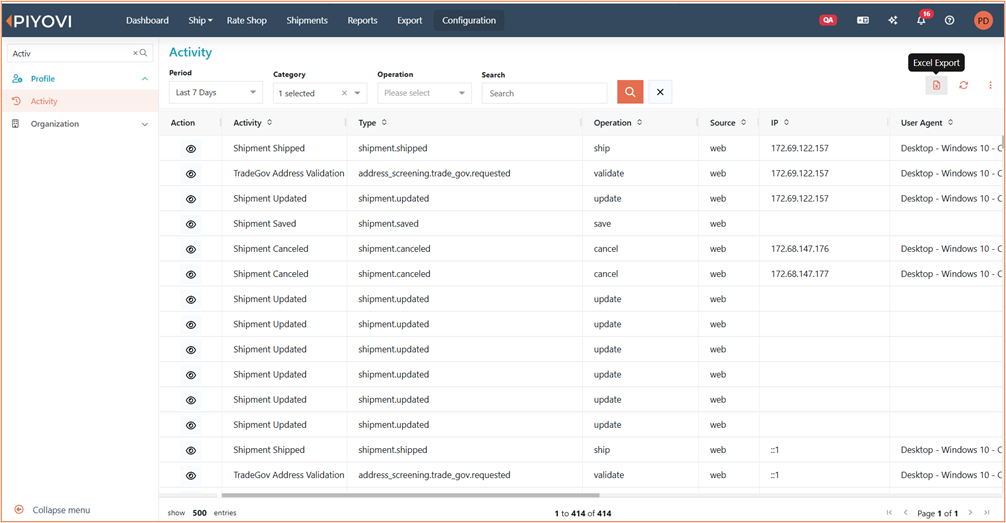Go to the previous page arrow
The height and width of the screenshot is (523, 1006).
coord(905,512)
